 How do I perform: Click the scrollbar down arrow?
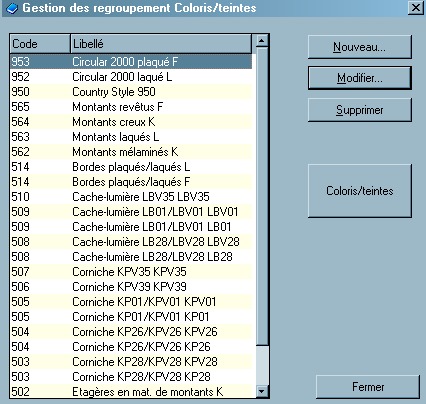click(x=262, y=391)
